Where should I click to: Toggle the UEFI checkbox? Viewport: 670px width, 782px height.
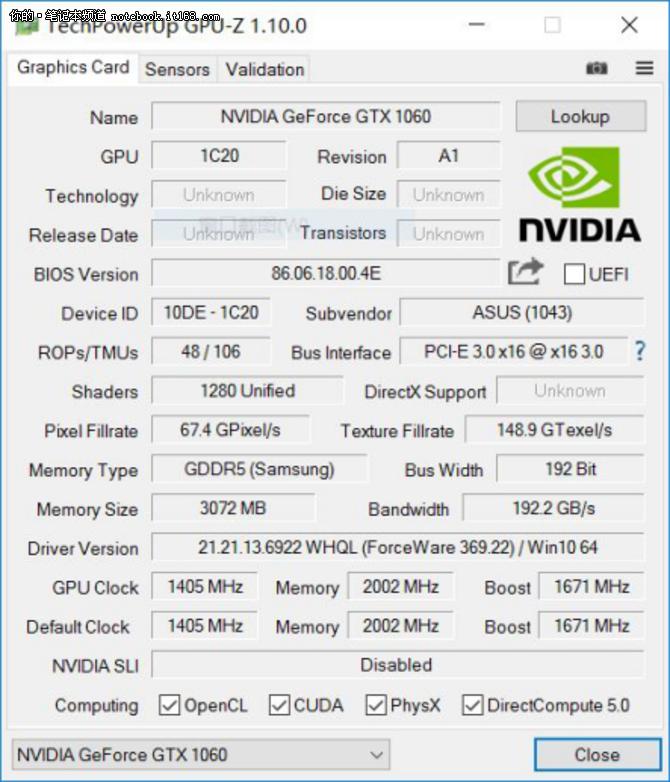click(574, 274)
